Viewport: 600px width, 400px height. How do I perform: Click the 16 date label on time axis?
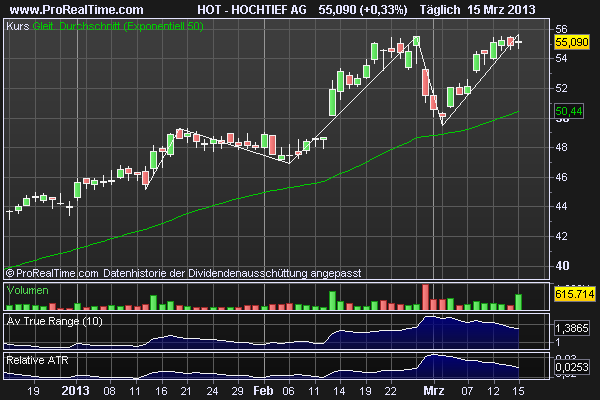[x=161, y=391]
